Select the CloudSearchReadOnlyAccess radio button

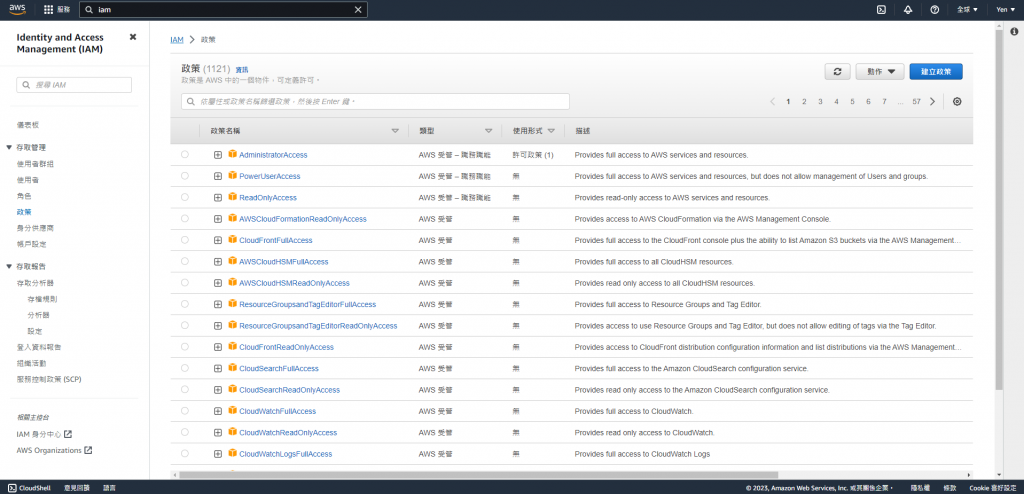(185, 389)
